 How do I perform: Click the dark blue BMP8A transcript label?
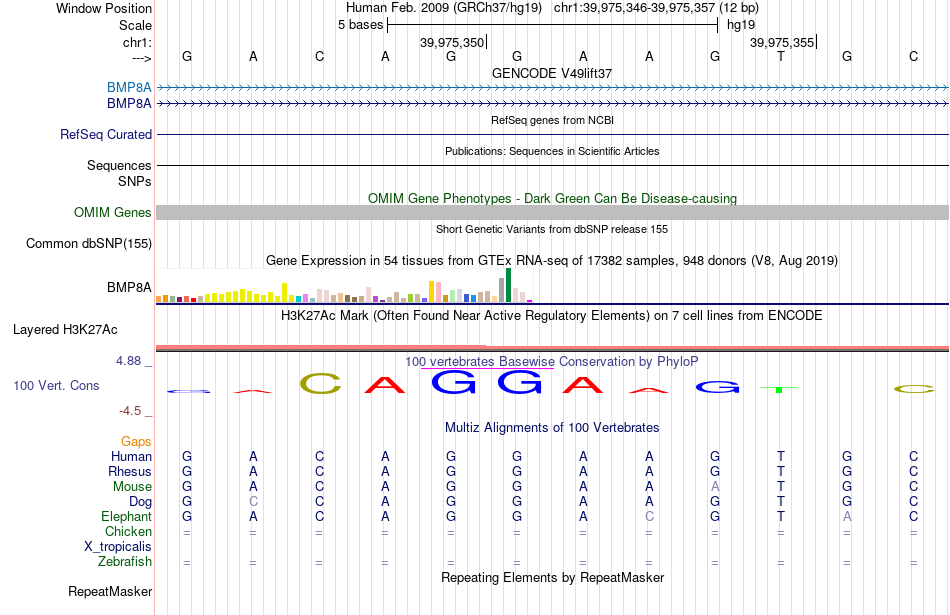coord(129,104)
